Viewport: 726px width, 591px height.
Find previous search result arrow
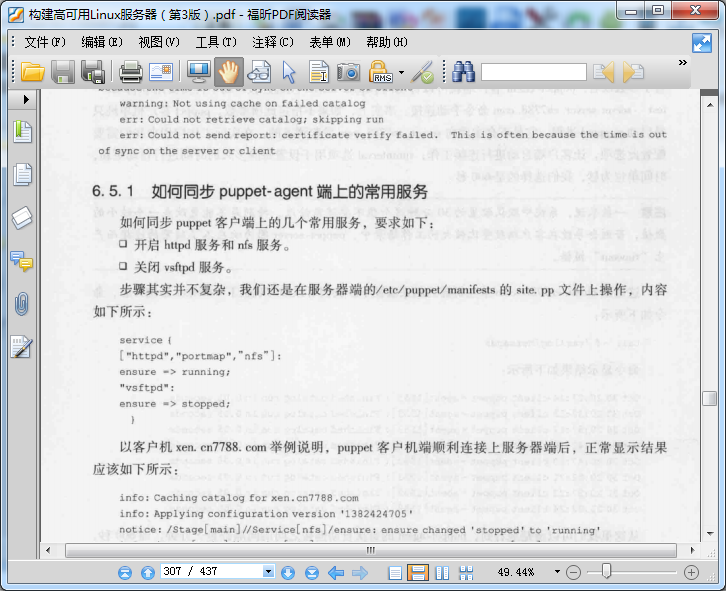click(x=604, y=72)
